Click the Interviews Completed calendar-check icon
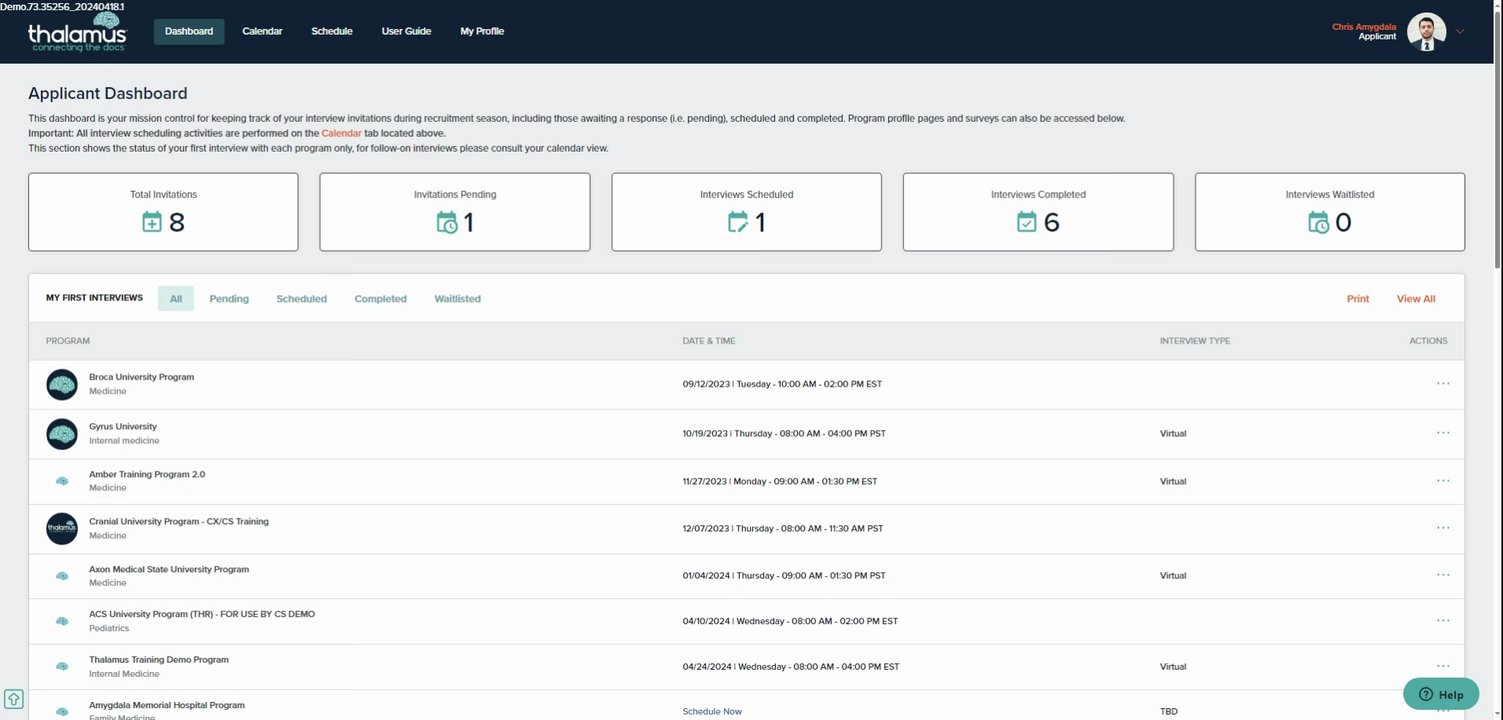Image resolution: width=1503 pixels, height=720 pixels. pyautogui.click(x=1026, y=222)
